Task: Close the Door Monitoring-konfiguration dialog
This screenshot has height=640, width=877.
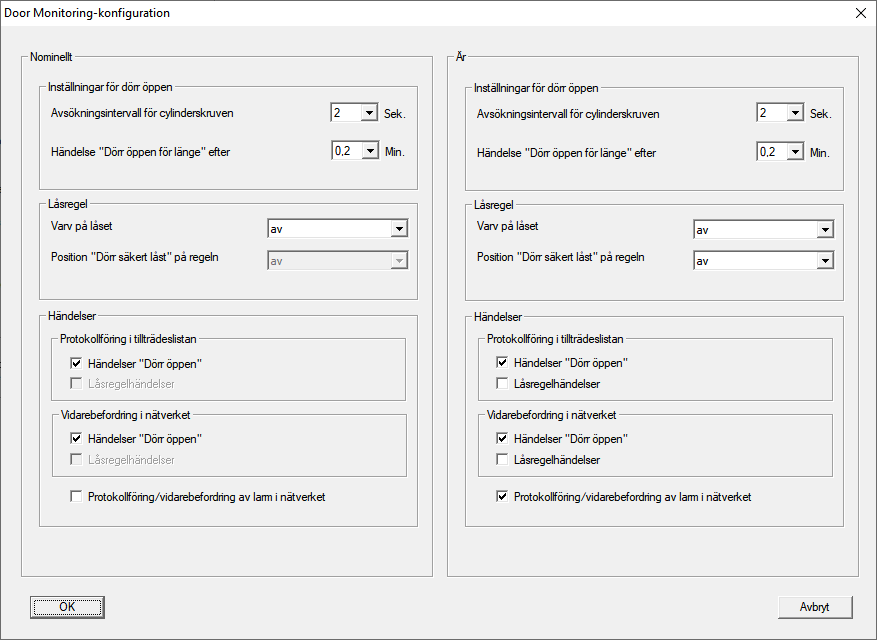Action: (x=860, y=13)
